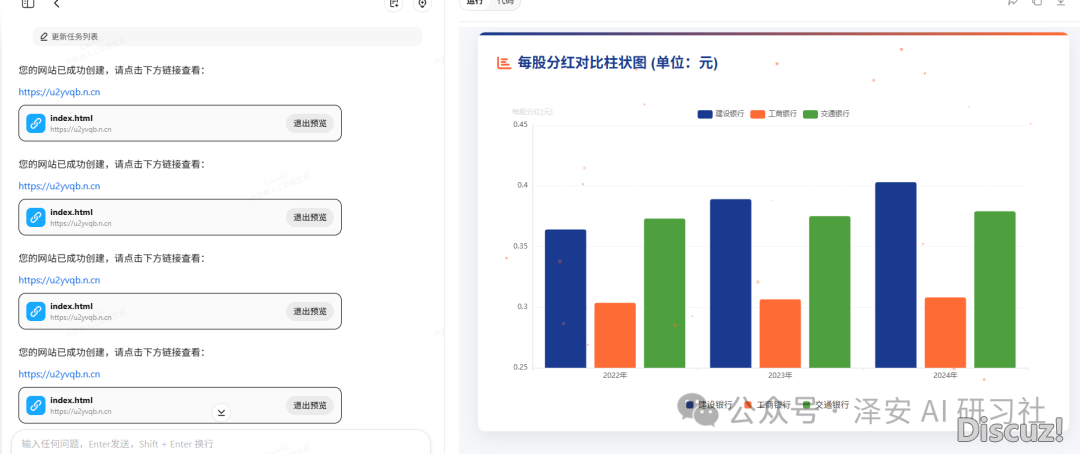The width and height of the screenshot is (1080, 454).
Task: Click the back arrow icon
Action: [x=56, y=4]
